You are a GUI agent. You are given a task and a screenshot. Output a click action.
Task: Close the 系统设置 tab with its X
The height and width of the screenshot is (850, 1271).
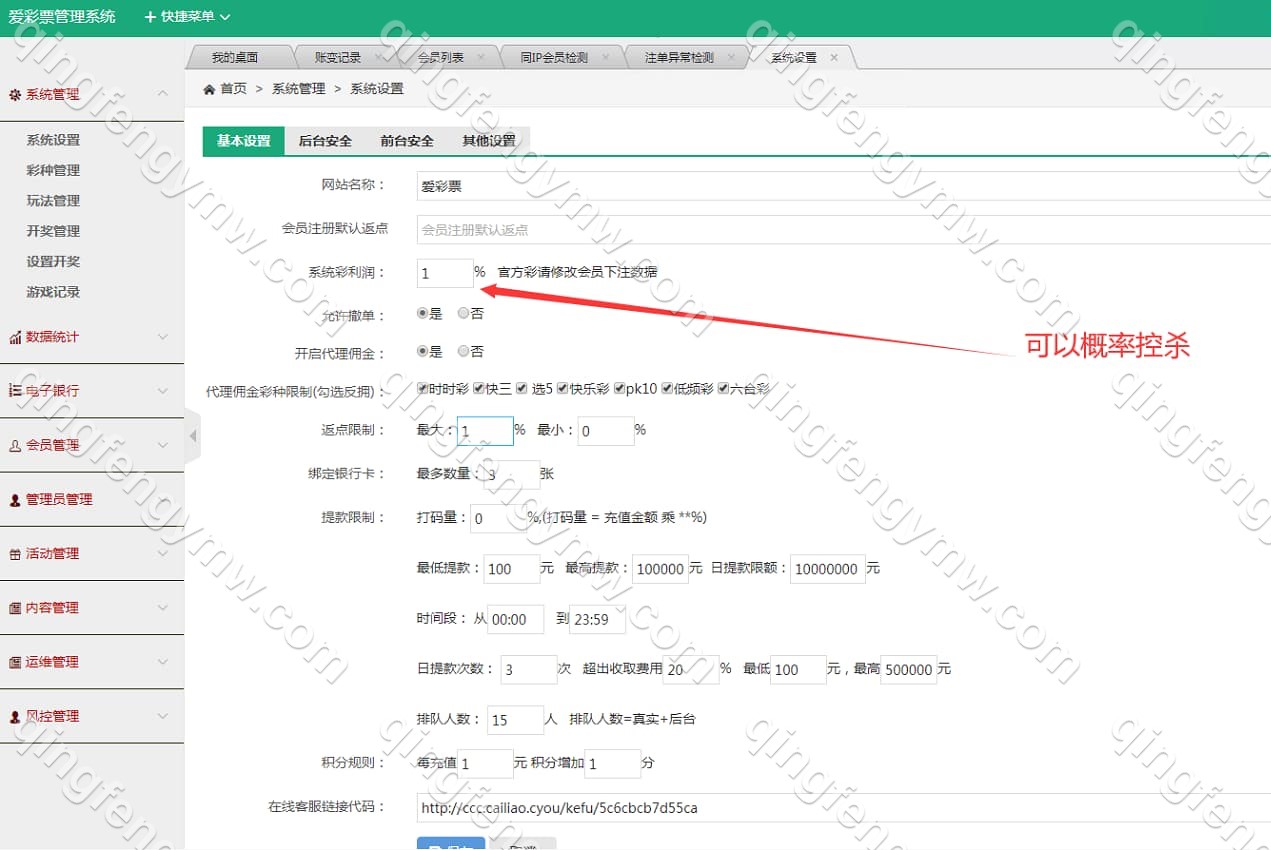click(834, 58)
